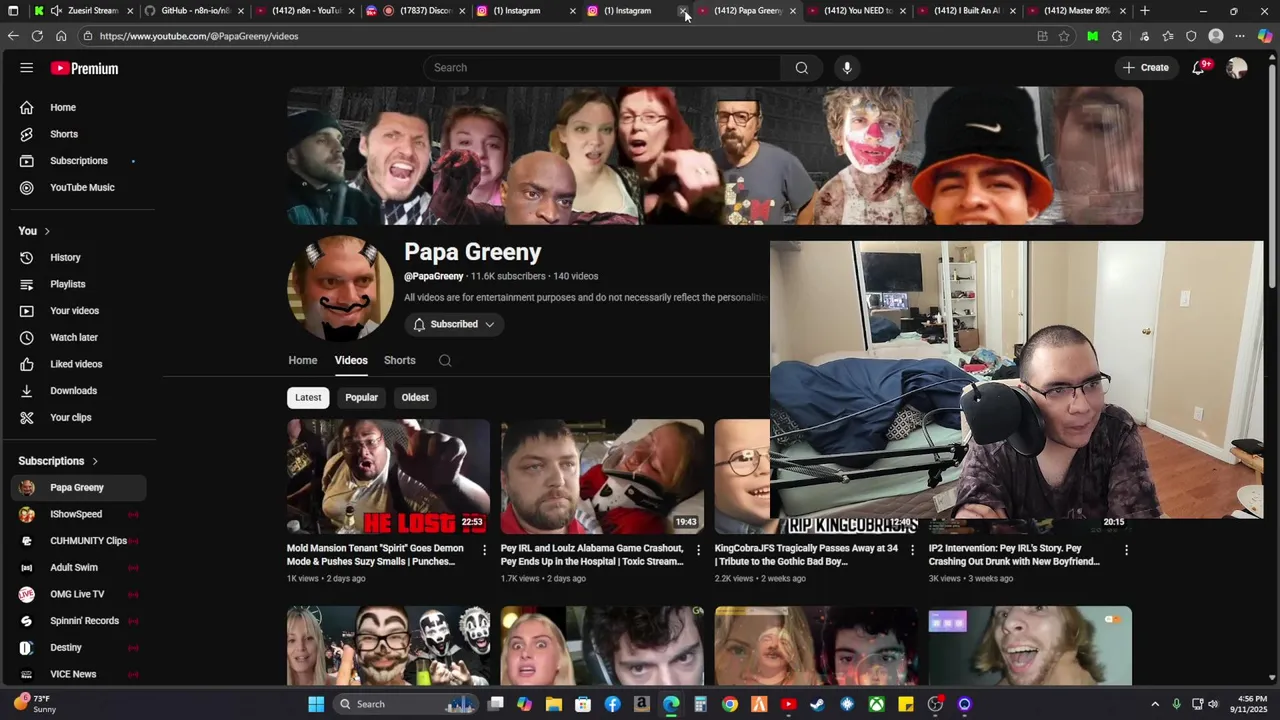Open the account avatar menu
The height and width of the screenshot is (720, 1280).
click(x=1237, y=68)
